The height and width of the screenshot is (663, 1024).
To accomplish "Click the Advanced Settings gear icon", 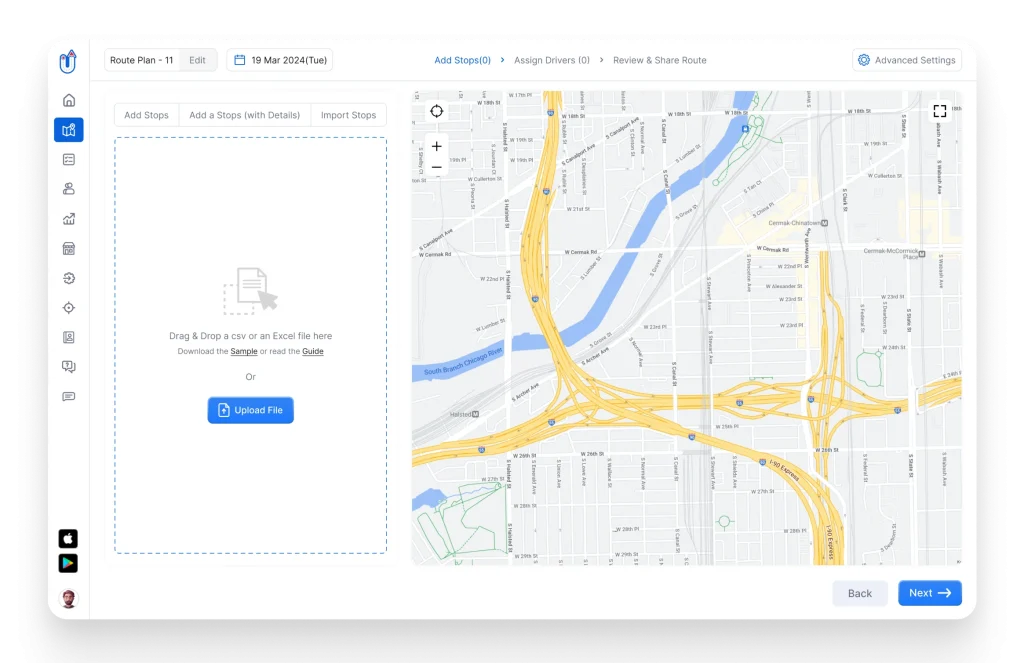I will click(863, 60).
